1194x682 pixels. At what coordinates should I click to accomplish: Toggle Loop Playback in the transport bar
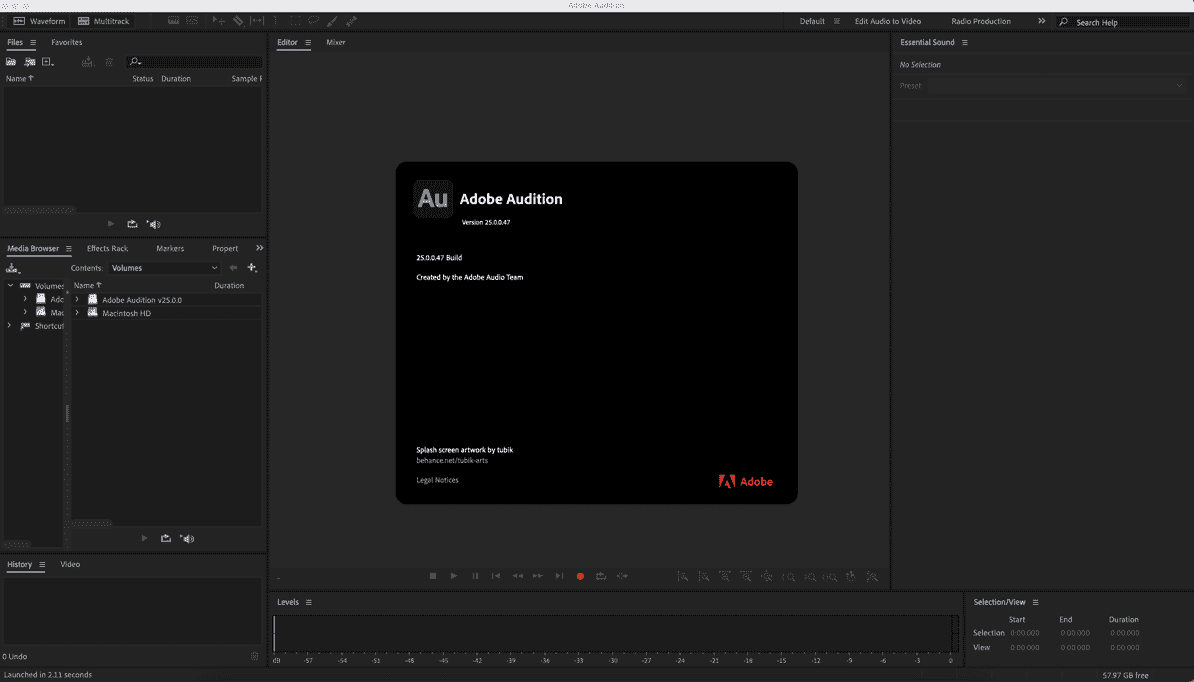pyautogui.click(x=601, y=576)
